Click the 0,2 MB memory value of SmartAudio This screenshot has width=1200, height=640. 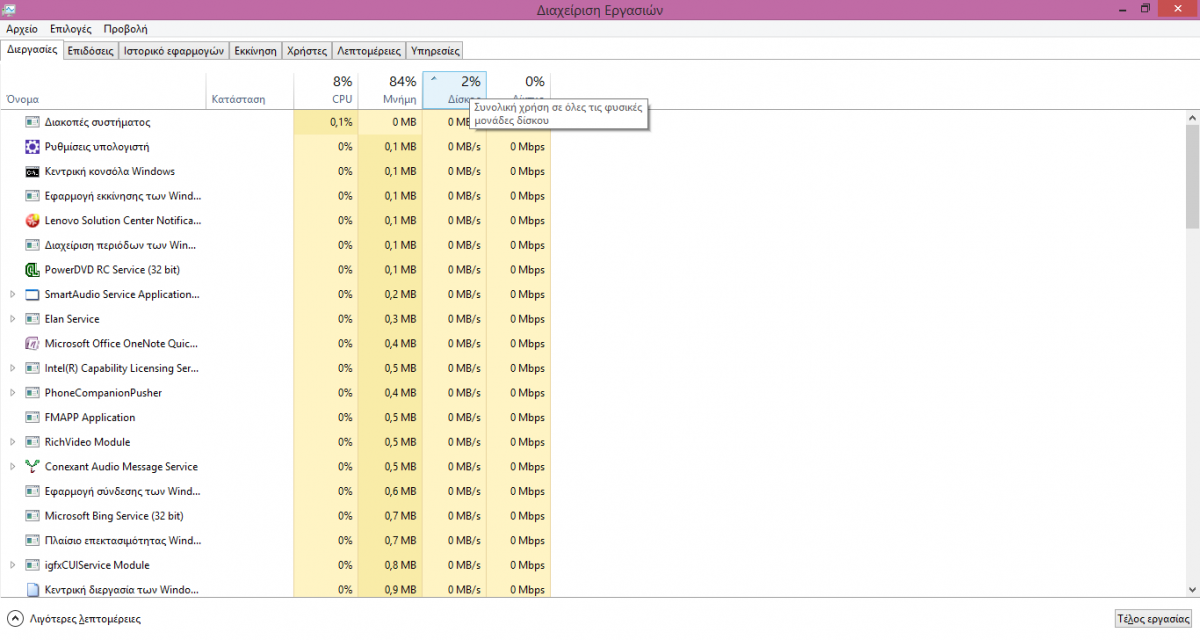pos(401,295)
